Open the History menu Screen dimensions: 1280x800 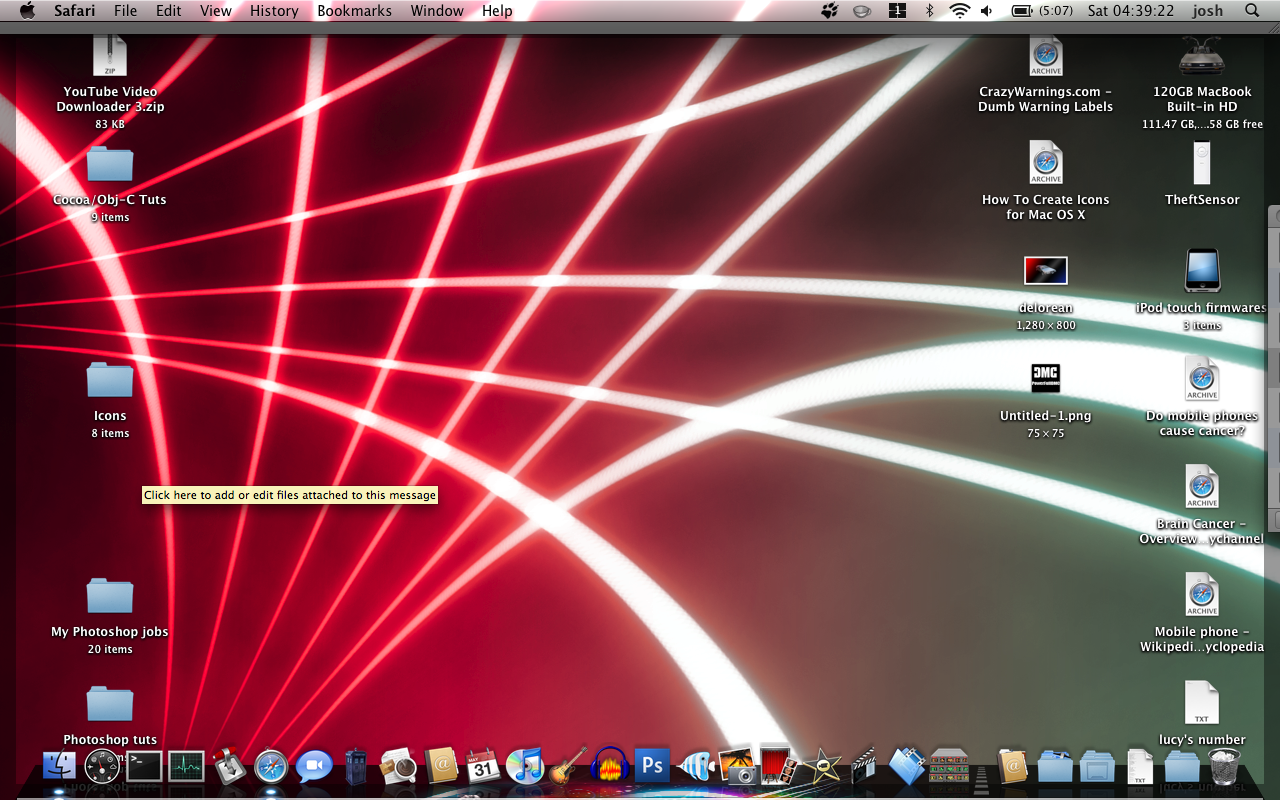tap(274, 11)
